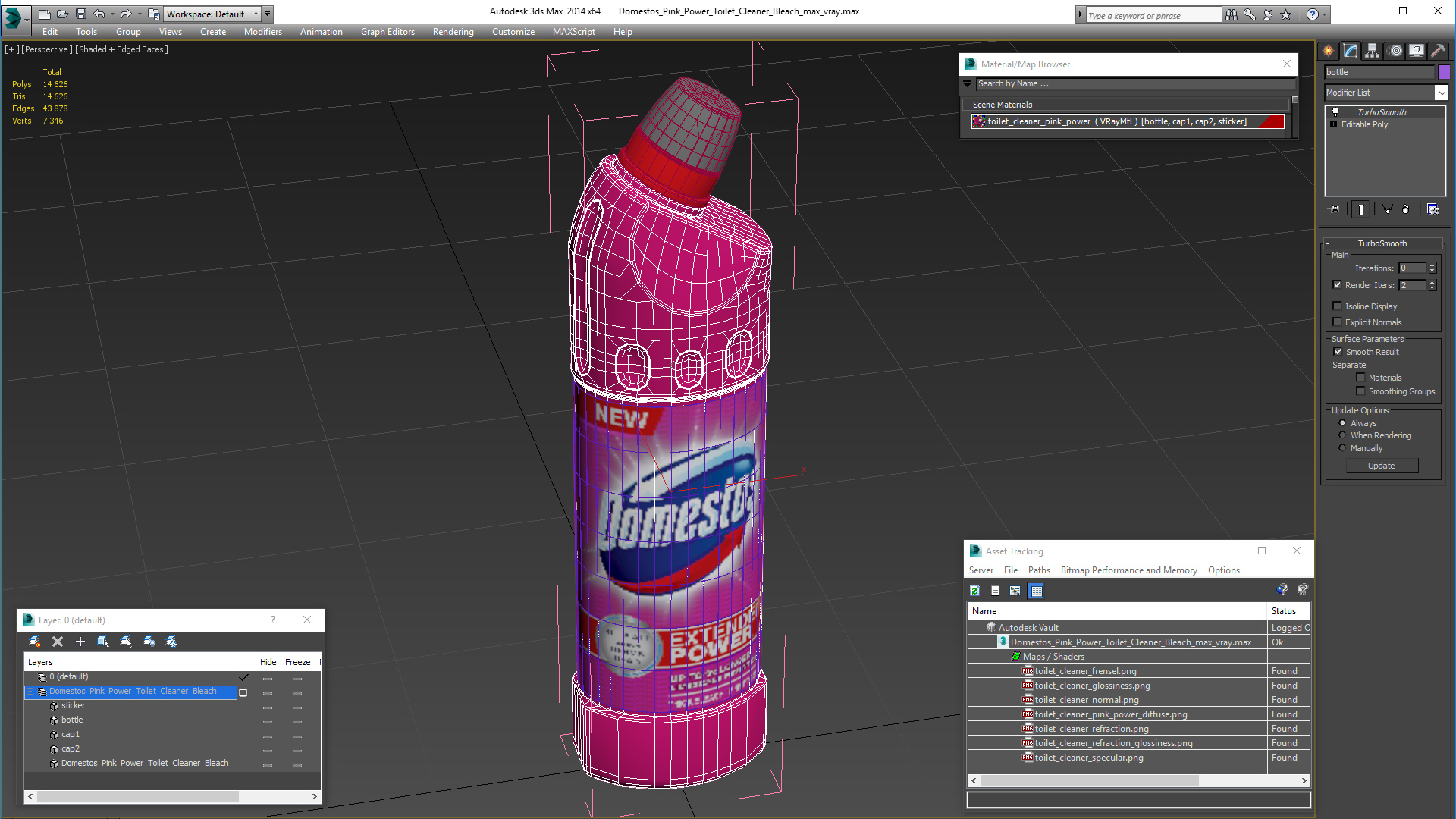Click the list view icon in Asset Tracking
Viewport: 1456px width, 819px height.
coord(995,591)
